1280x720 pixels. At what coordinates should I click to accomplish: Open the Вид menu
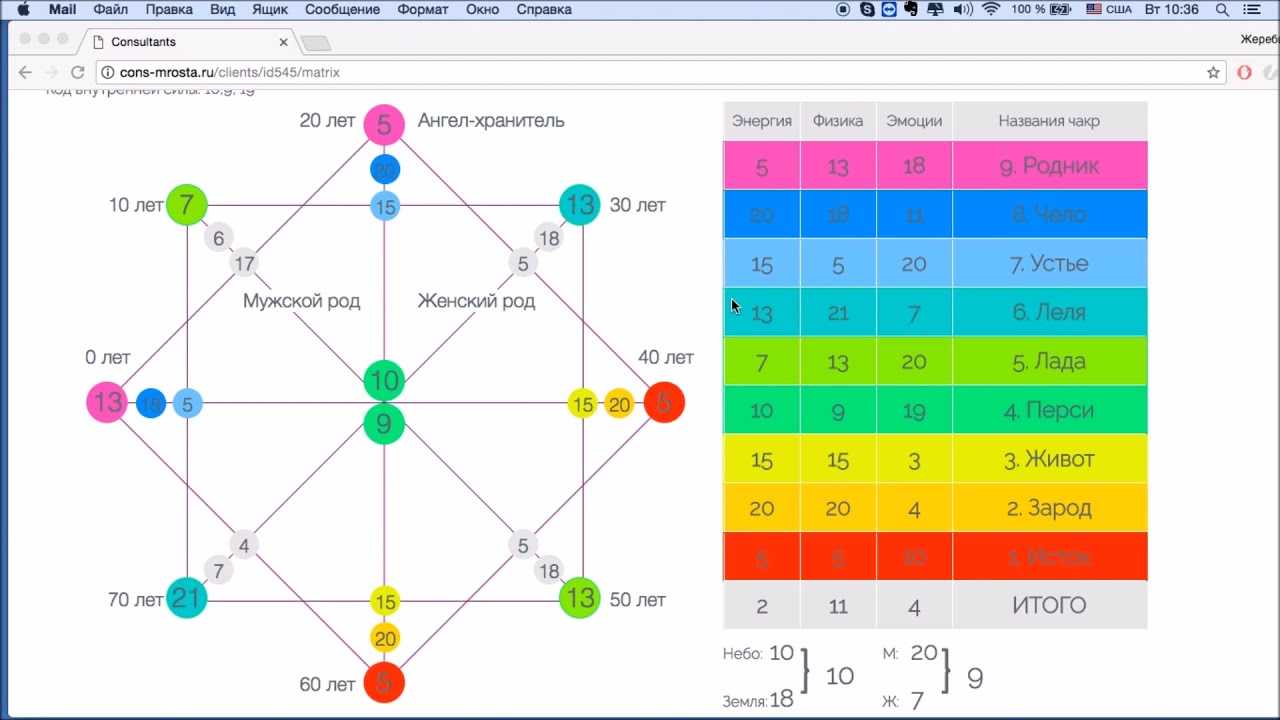(x=223, y=9)
